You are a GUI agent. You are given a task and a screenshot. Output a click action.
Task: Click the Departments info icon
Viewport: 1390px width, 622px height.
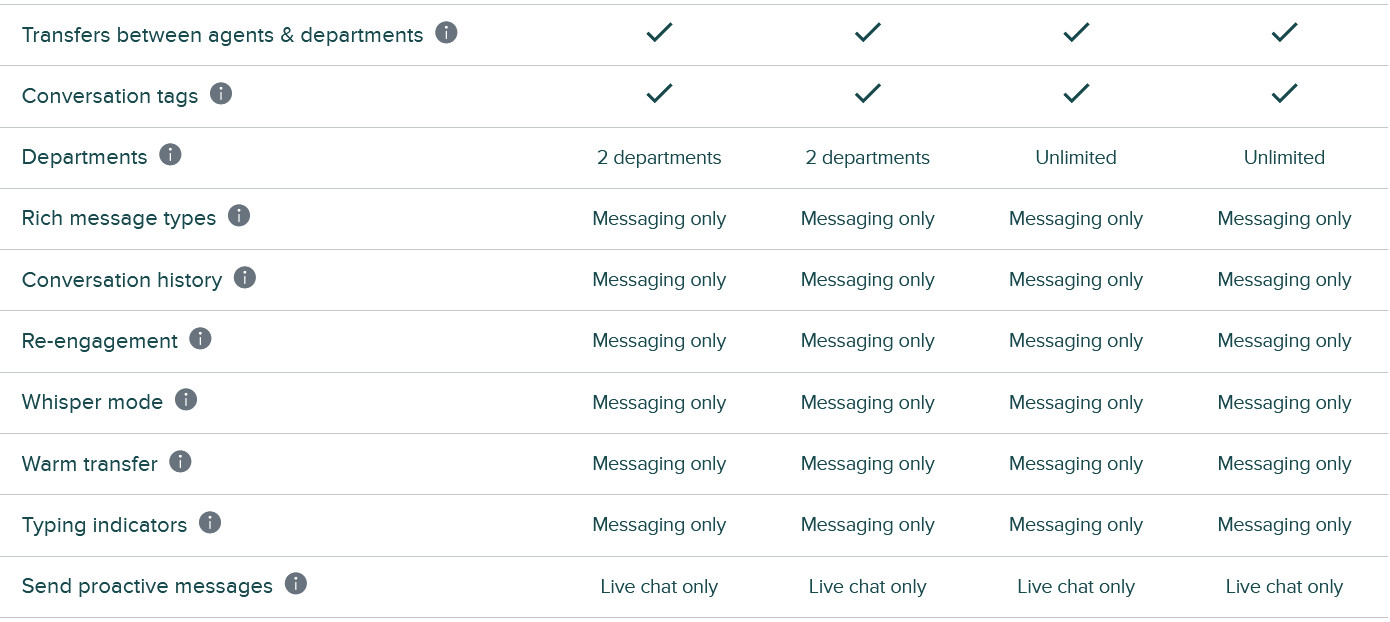click(x=170, y=155)
